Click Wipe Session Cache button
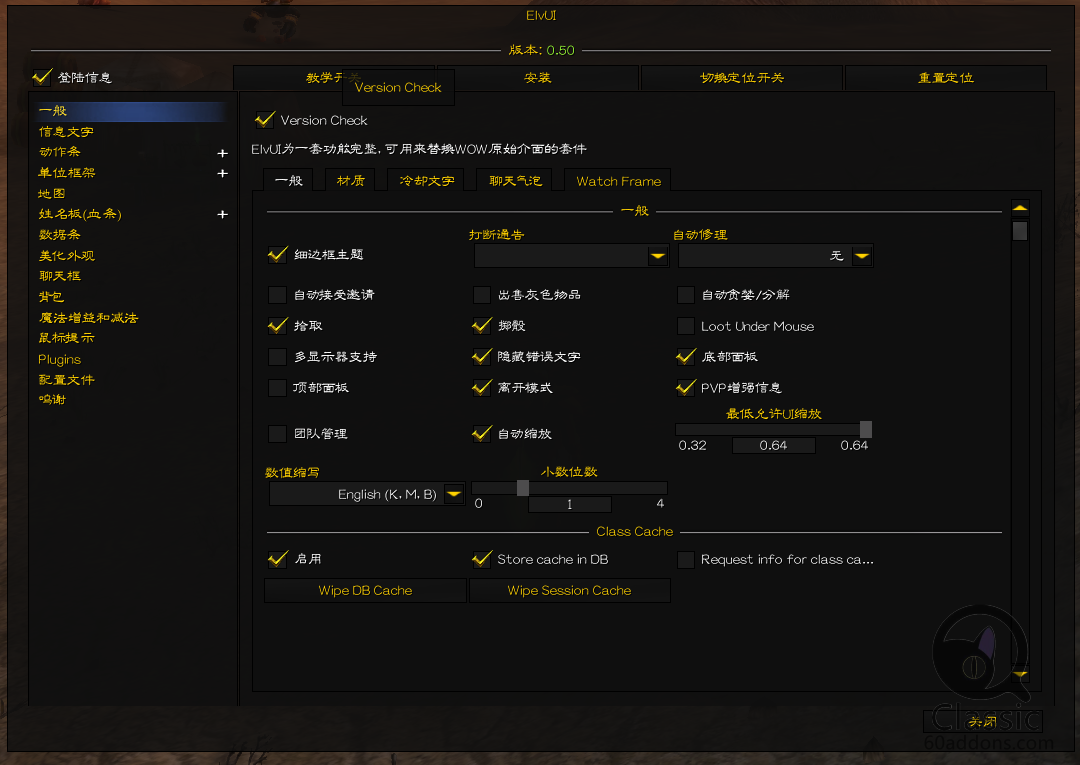The image size is (1080, 765). (570, 590)
